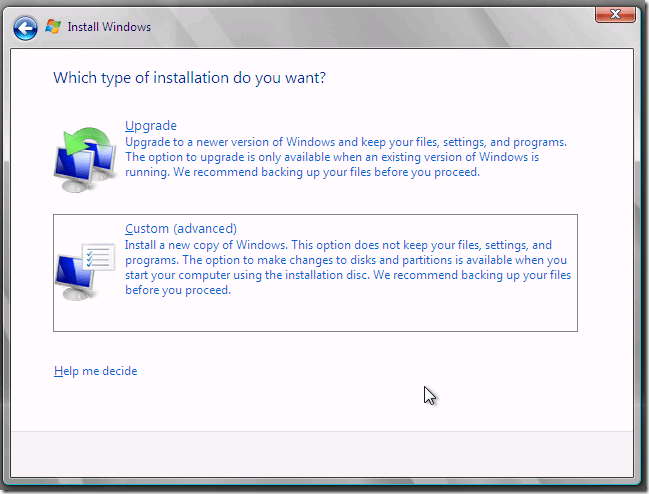Open the Help me decide link
Screen dimensions: 649x494
(x=95, y=371)
